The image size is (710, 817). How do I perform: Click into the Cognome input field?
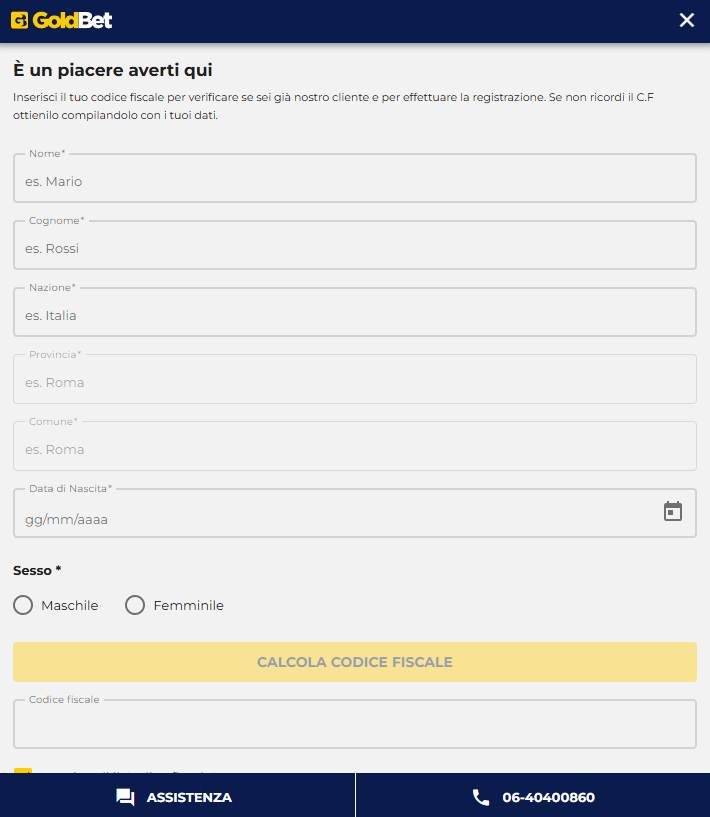(355, 244)
